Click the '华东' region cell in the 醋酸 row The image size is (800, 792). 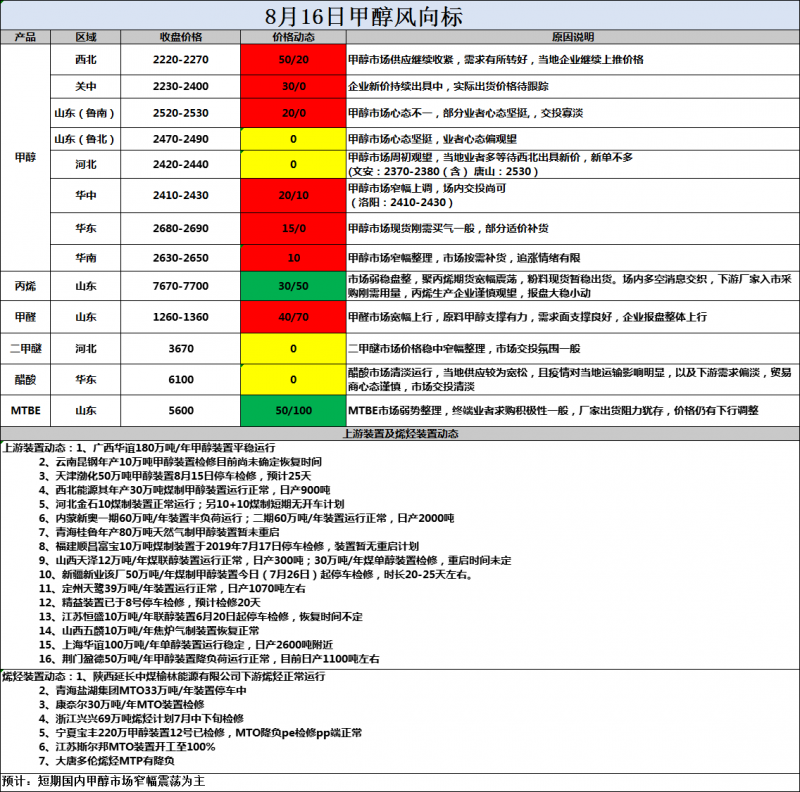click(x=86, y=380)
